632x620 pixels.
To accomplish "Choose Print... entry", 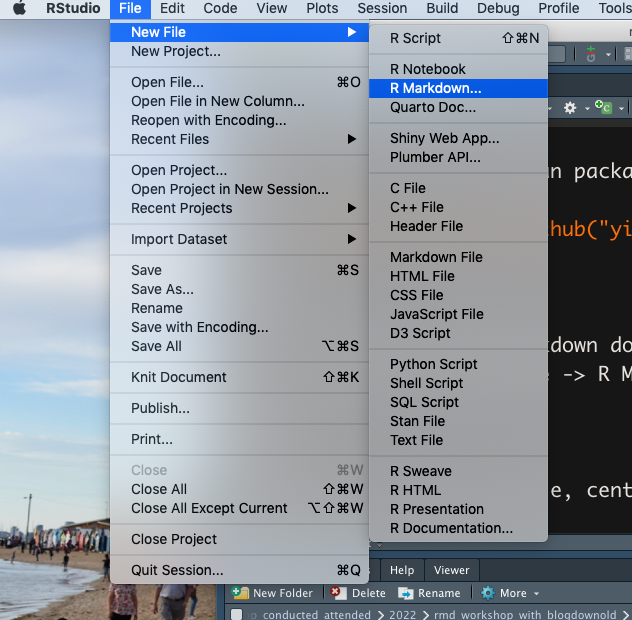I will point(239,439).
